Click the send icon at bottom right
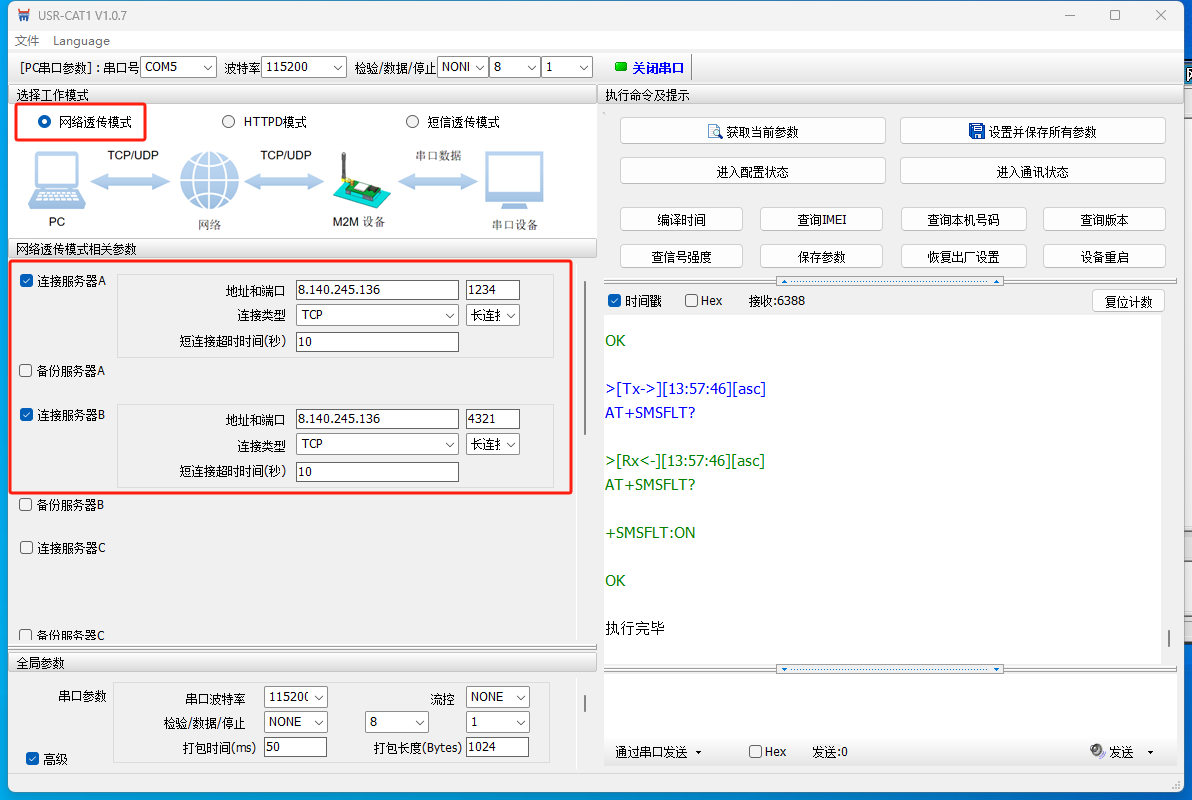Screen dimensions: 1192x800 (x=1097, y=752)
